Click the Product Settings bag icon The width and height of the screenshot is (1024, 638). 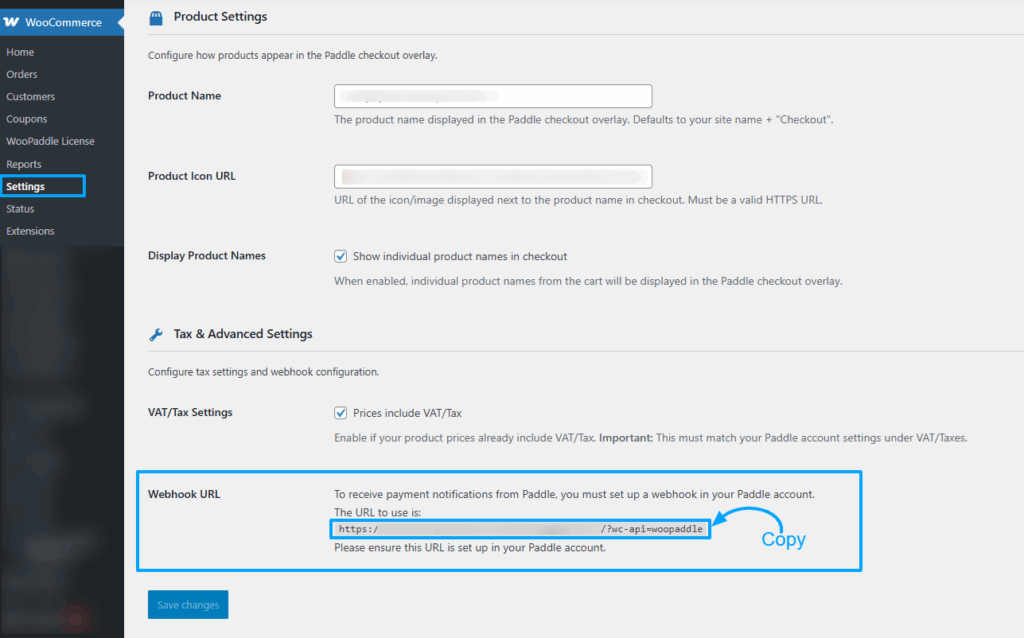[156, 18]
